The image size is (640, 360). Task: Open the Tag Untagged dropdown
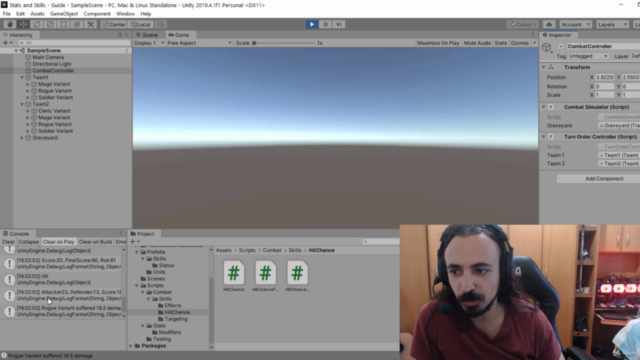pyautogui.click(x=588, y=56)
